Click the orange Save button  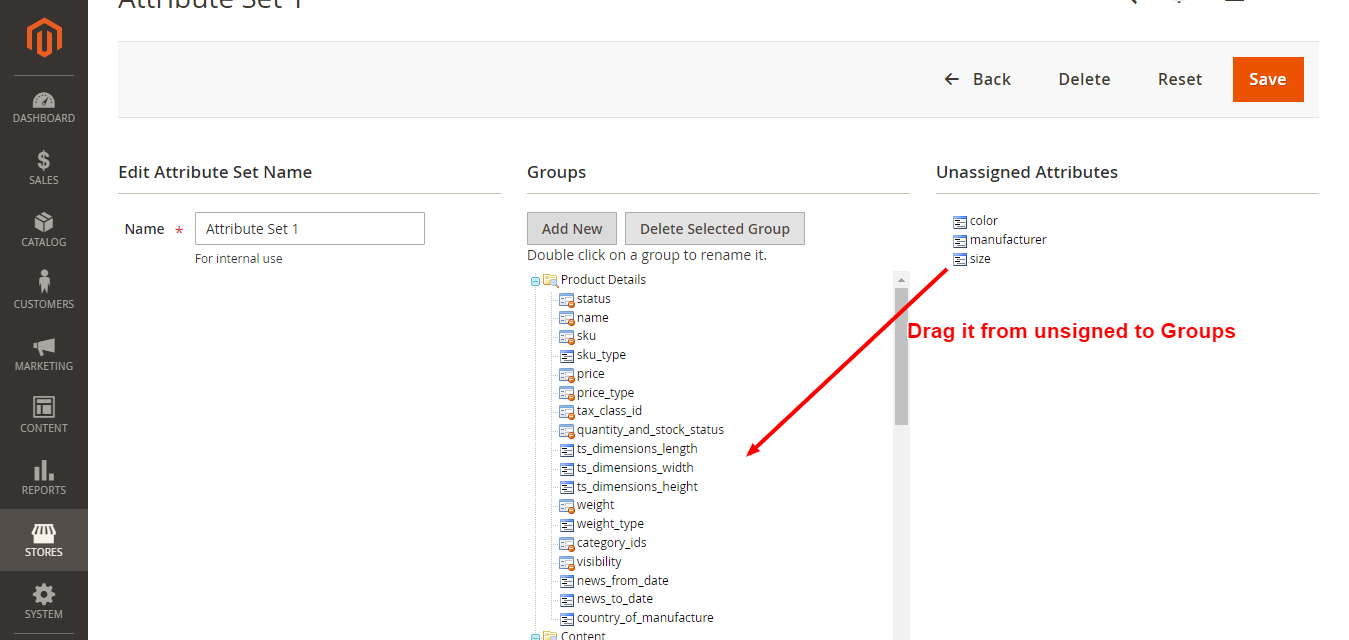click(1267, 79)
